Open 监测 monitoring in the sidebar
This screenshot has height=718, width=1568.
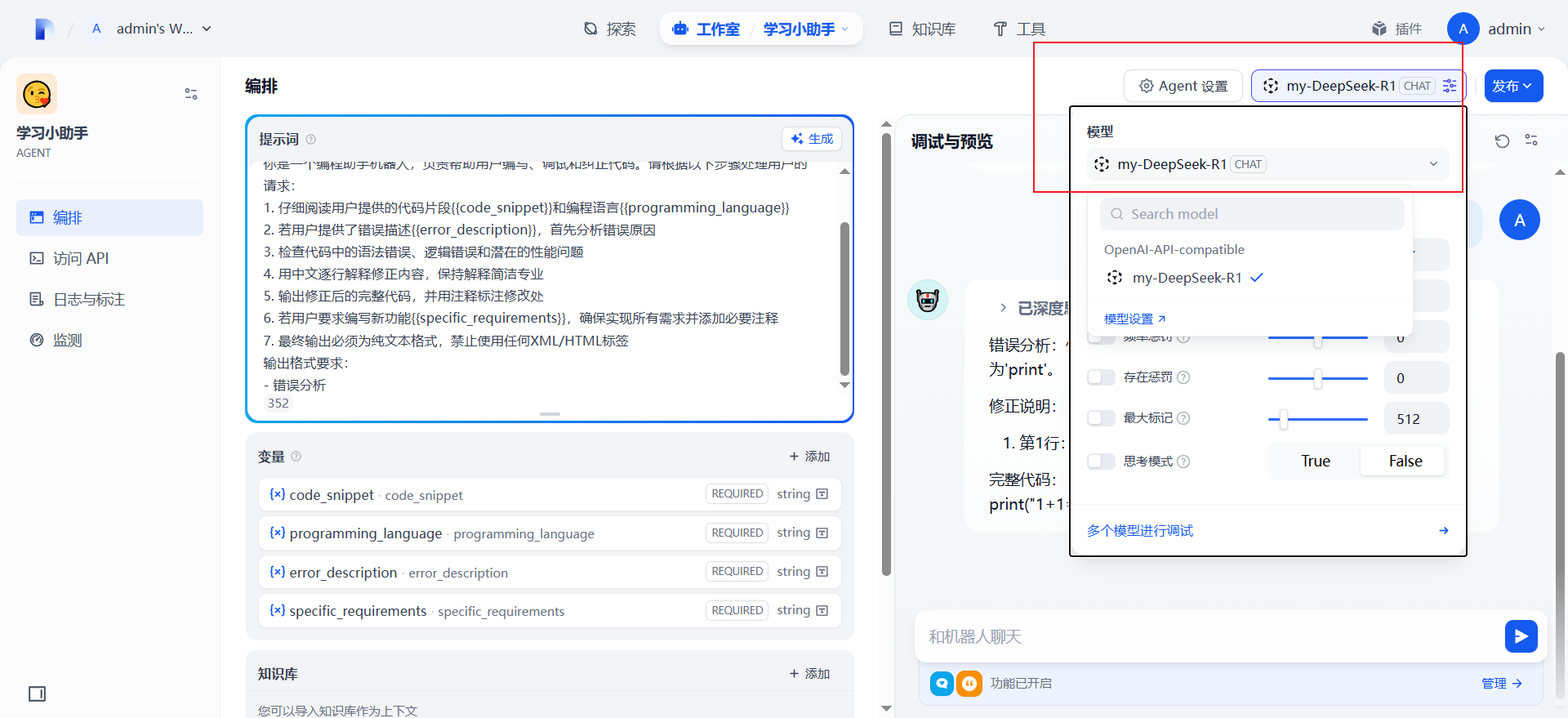pyautogui.click(x=109, y=340)
